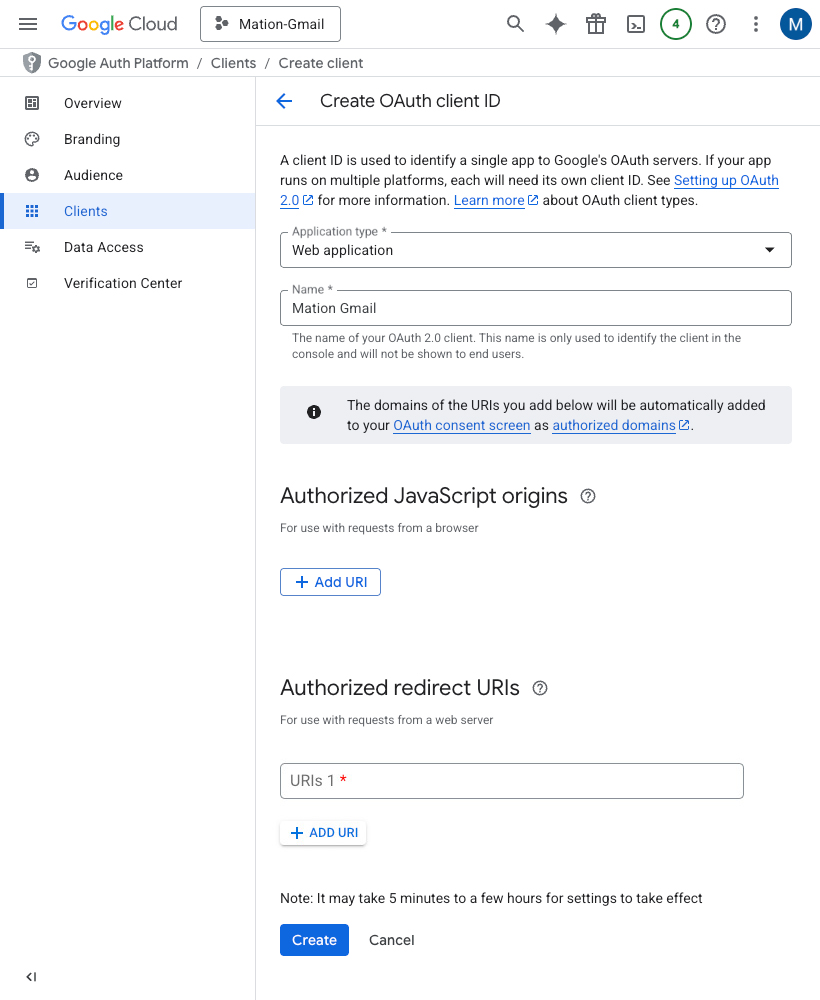The width and height of the screenshot is (820, 1000).
Task: Click the Google Cloud logo
Action: pos(119,24)
